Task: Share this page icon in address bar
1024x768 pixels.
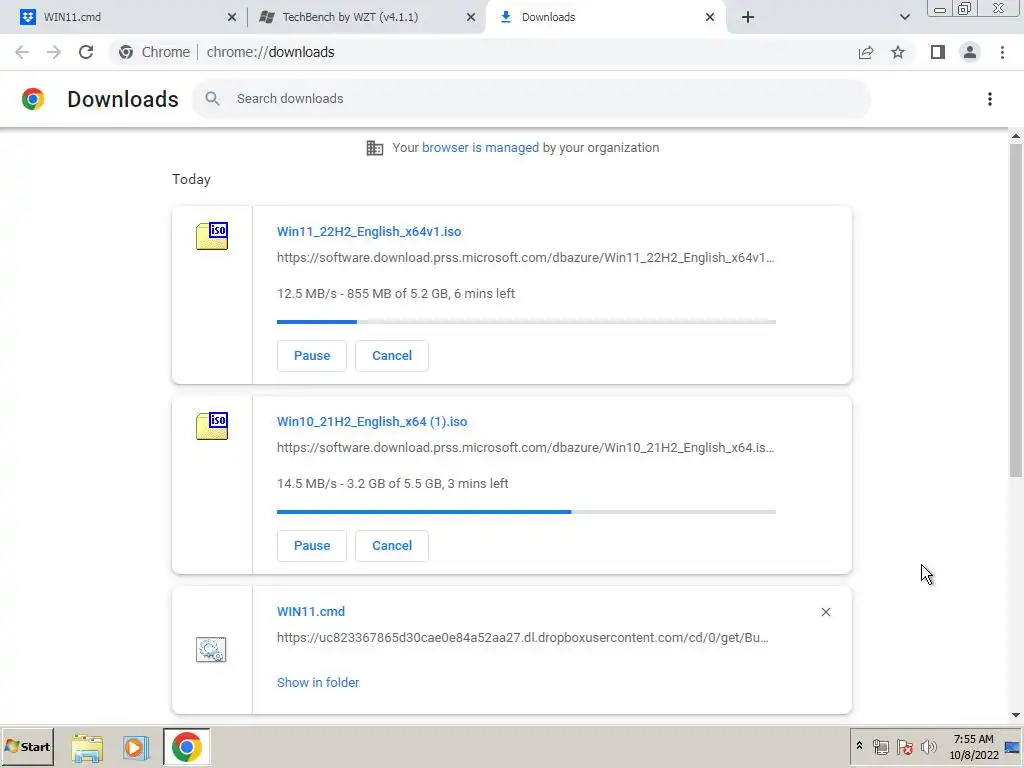Action: (866, 52)
